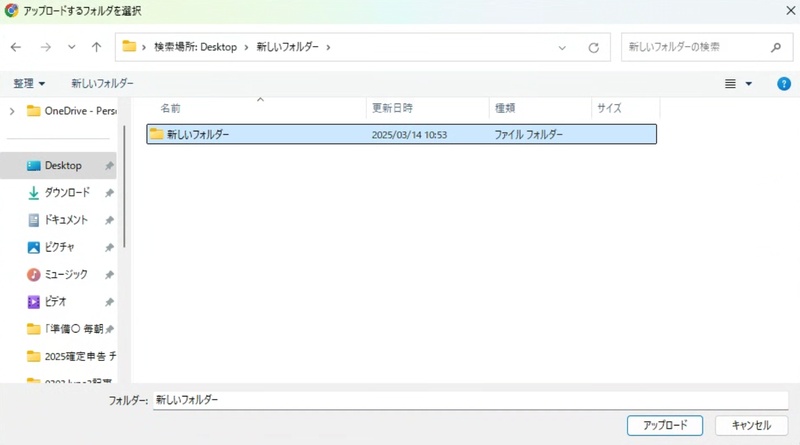Click the sidebar vertical scrollbar
This screenshot has width=800, height=445.
click(x=124, y=187)
